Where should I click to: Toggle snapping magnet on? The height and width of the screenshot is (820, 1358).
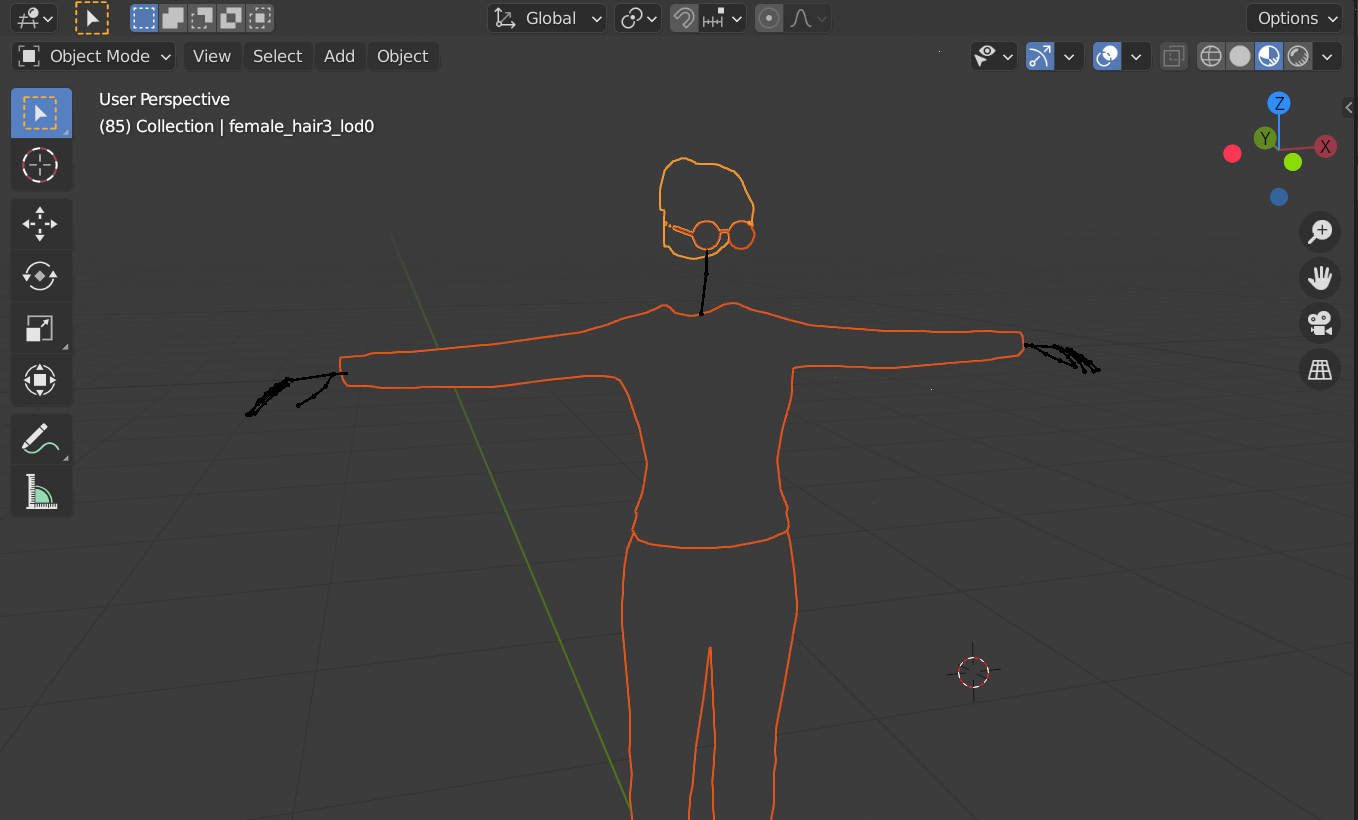684,18
